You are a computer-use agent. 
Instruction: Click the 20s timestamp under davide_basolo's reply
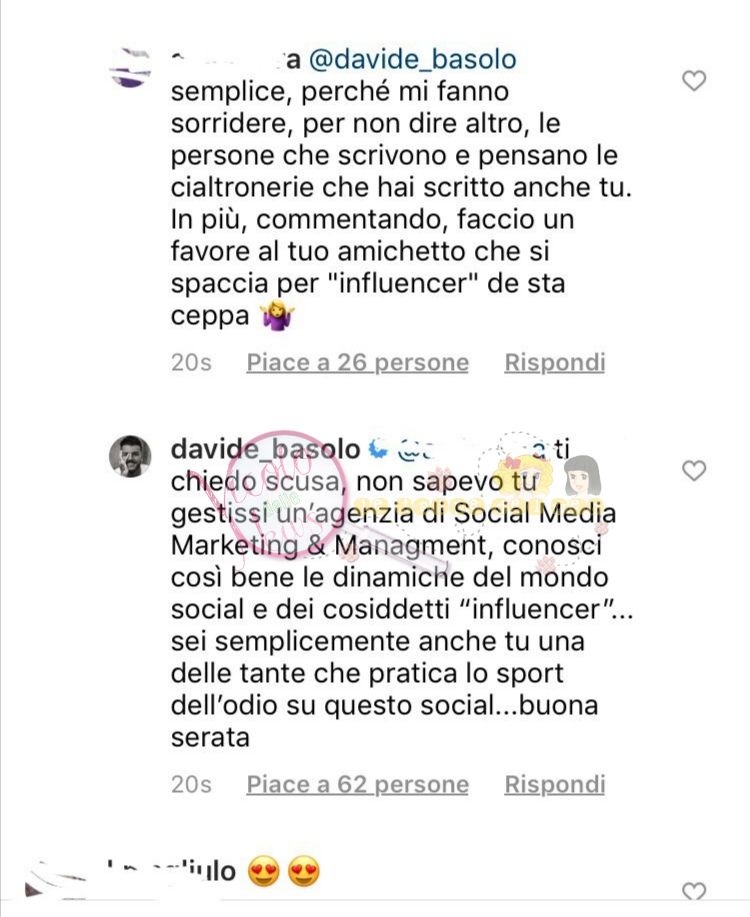(191, 784)
